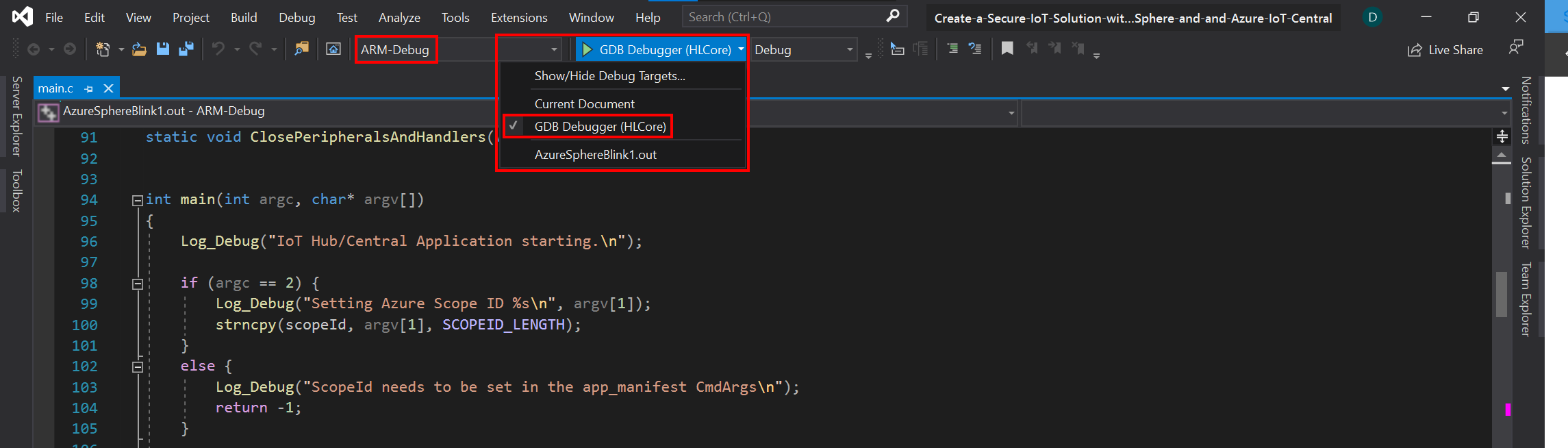The height and width of the screenshot is (448, 1568).
Task: Open the Analyze menu
Action: (x=400, y=18)
